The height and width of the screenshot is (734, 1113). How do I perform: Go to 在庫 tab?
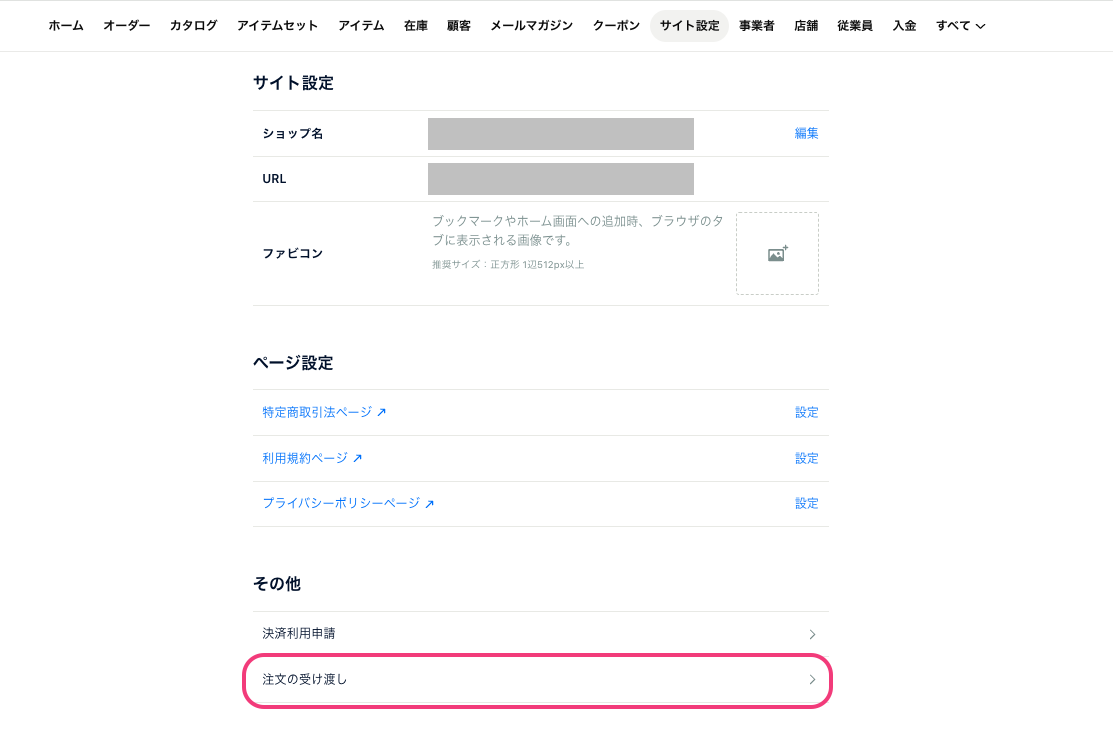[416, 26]
